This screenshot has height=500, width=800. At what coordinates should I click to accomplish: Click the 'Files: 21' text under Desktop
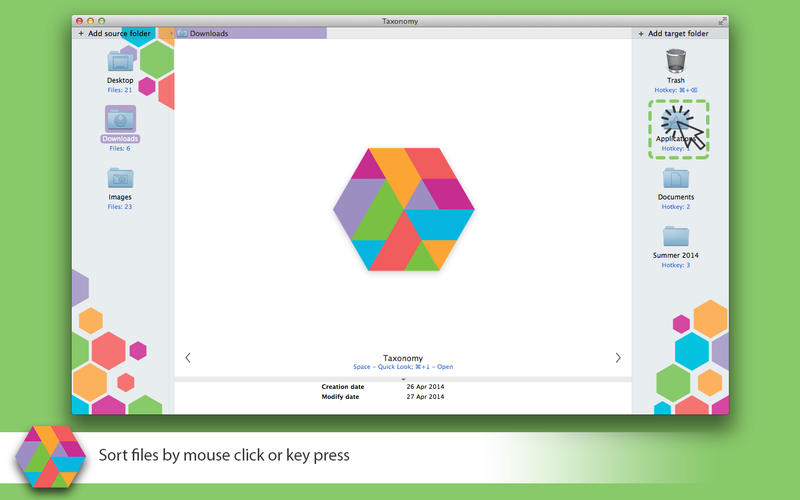pyautogui.click(x=120, y=90)
